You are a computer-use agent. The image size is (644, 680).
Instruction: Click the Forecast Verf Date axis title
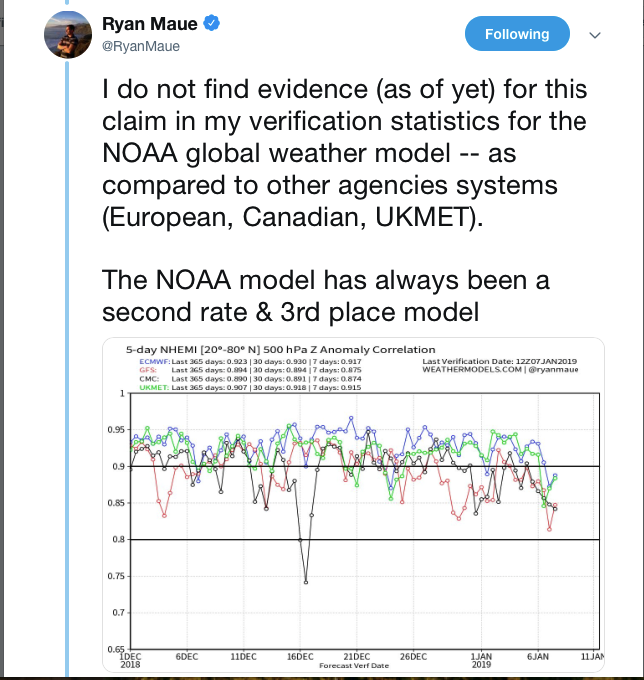click(354, 666)
